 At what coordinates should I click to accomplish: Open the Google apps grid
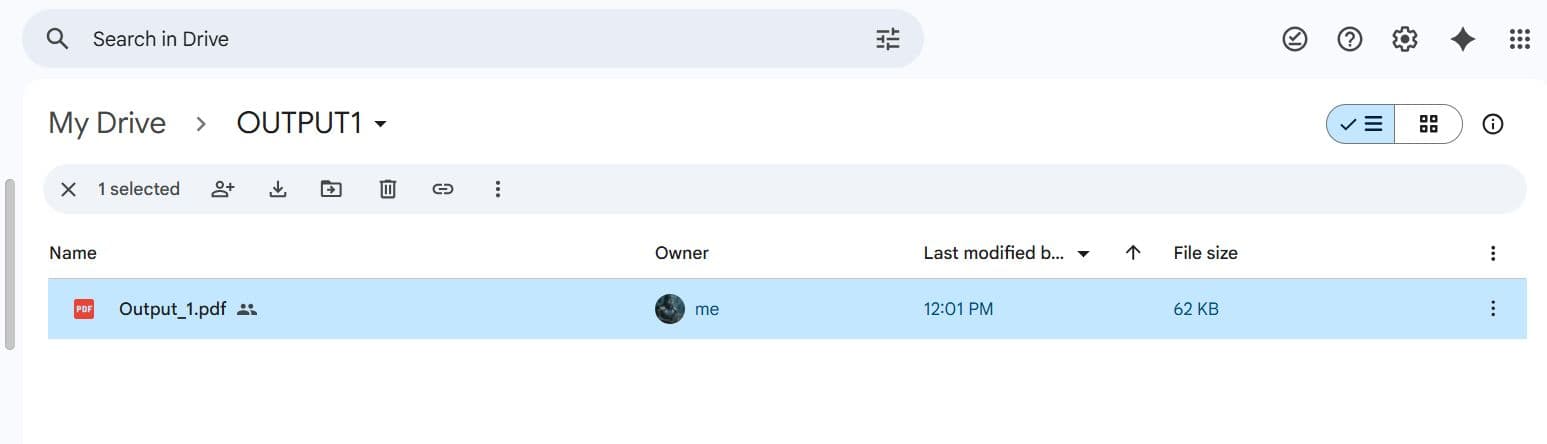(1519, 39)
